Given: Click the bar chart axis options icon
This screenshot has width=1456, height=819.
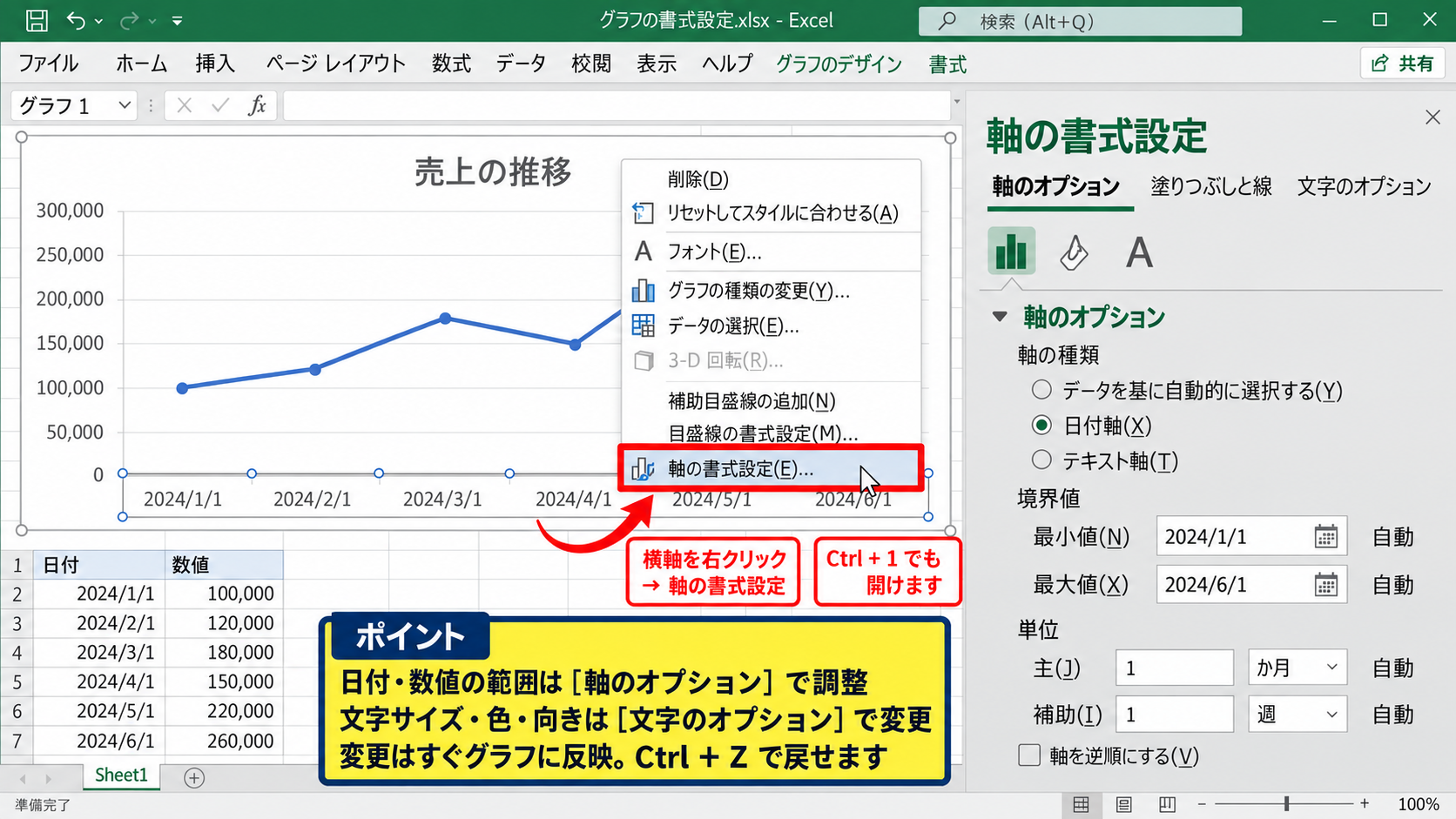Looking at the screenshot, I should [1011, 251].
